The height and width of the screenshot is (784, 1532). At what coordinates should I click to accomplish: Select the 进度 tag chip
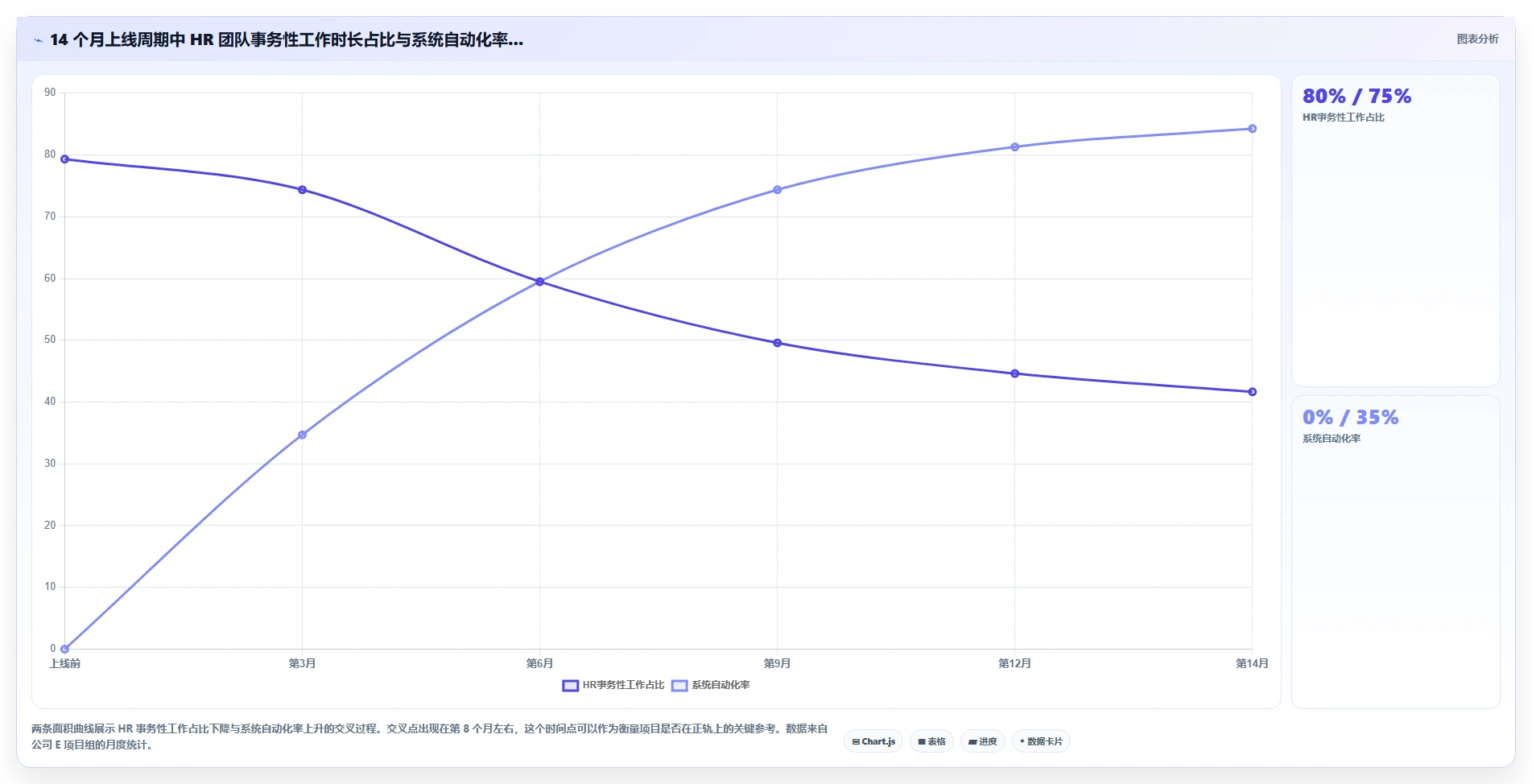983,741
